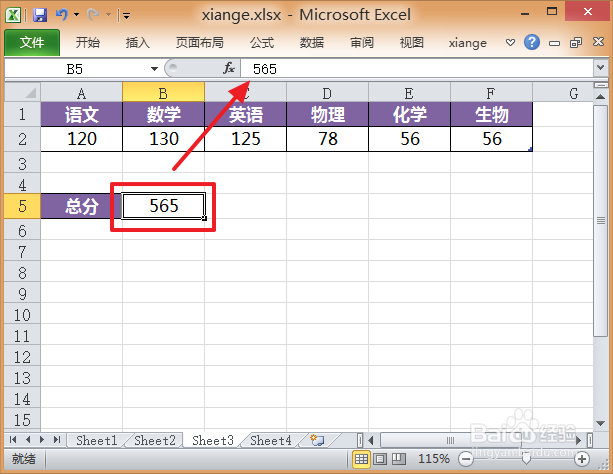613x474 pixels.
Task: Open the xiange ribbon tab
Action: (x=468, y=42)
